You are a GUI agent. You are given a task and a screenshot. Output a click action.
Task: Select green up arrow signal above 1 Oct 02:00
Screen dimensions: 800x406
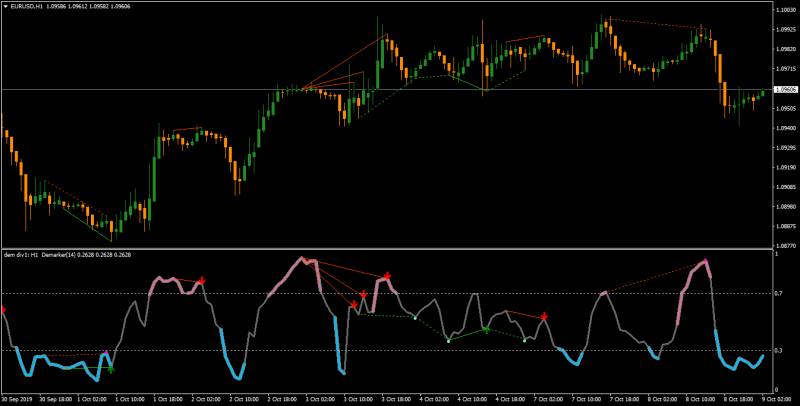pyautogui.click(x=111, y=370)
